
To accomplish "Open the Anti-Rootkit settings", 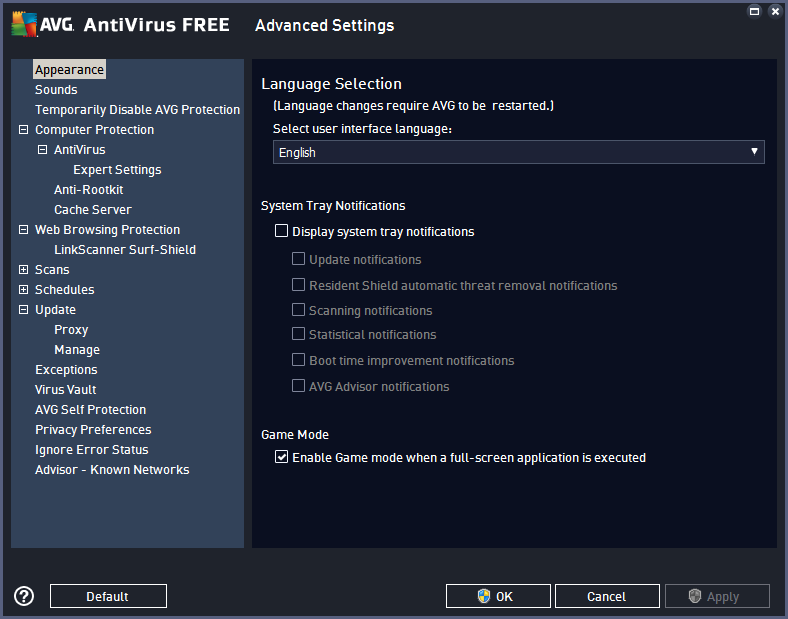I will [x=88, y=190].
